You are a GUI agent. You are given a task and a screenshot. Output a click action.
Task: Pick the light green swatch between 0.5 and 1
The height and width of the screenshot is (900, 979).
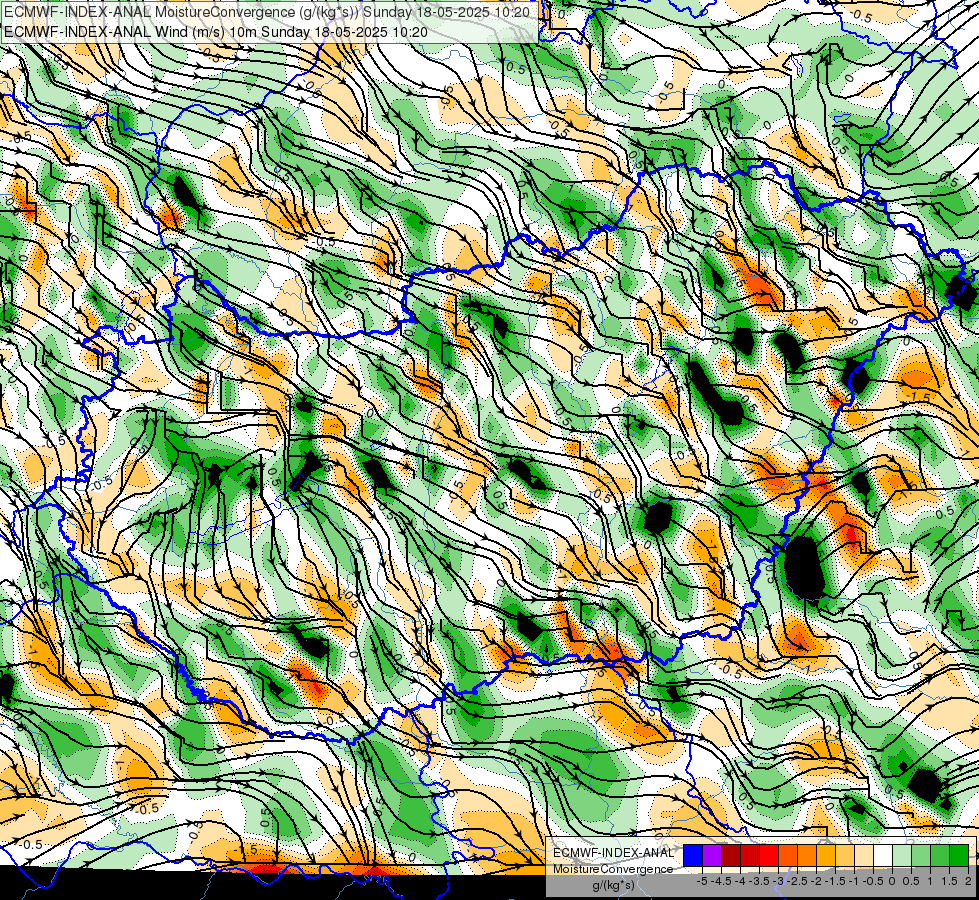921,856
